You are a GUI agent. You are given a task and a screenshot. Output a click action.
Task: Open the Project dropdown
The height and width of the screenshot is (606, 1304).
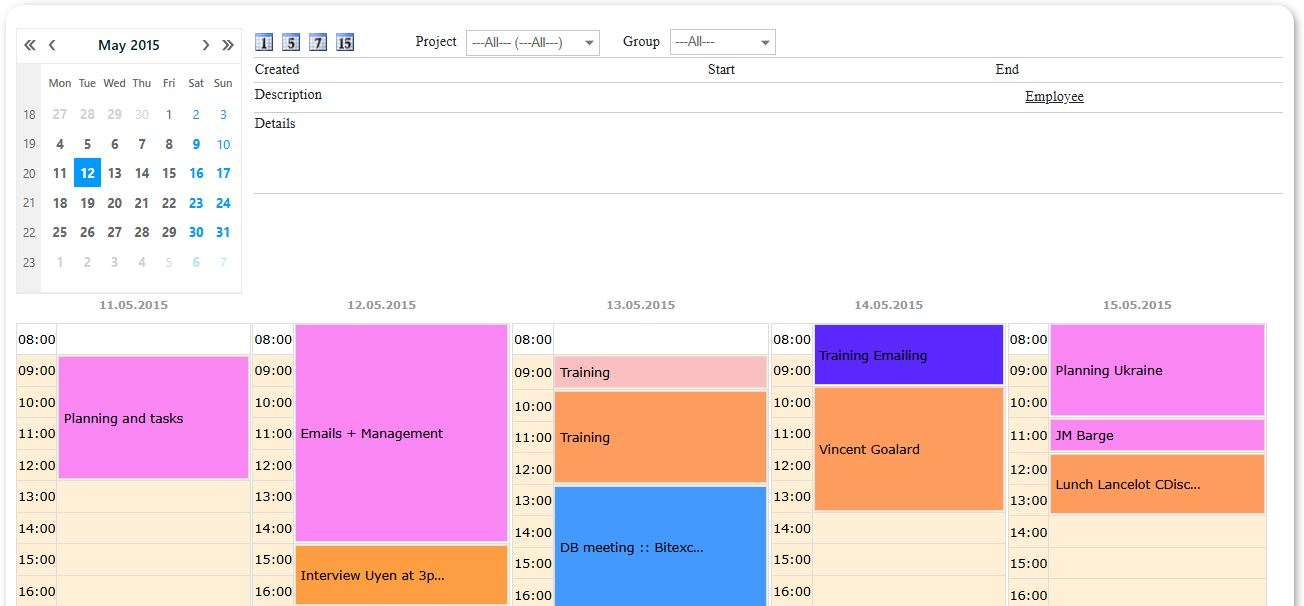point(533,43)
